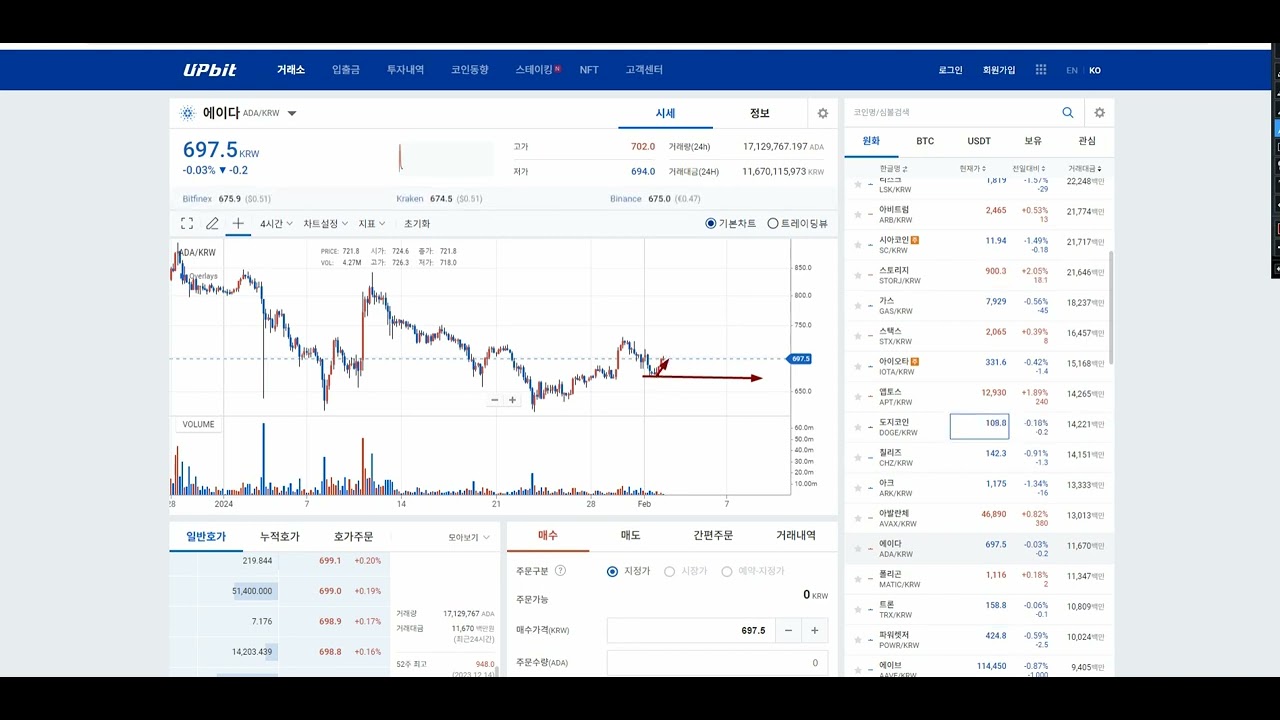
Task: Open 지표 indicators dropdown
Action: click(372, 224)
